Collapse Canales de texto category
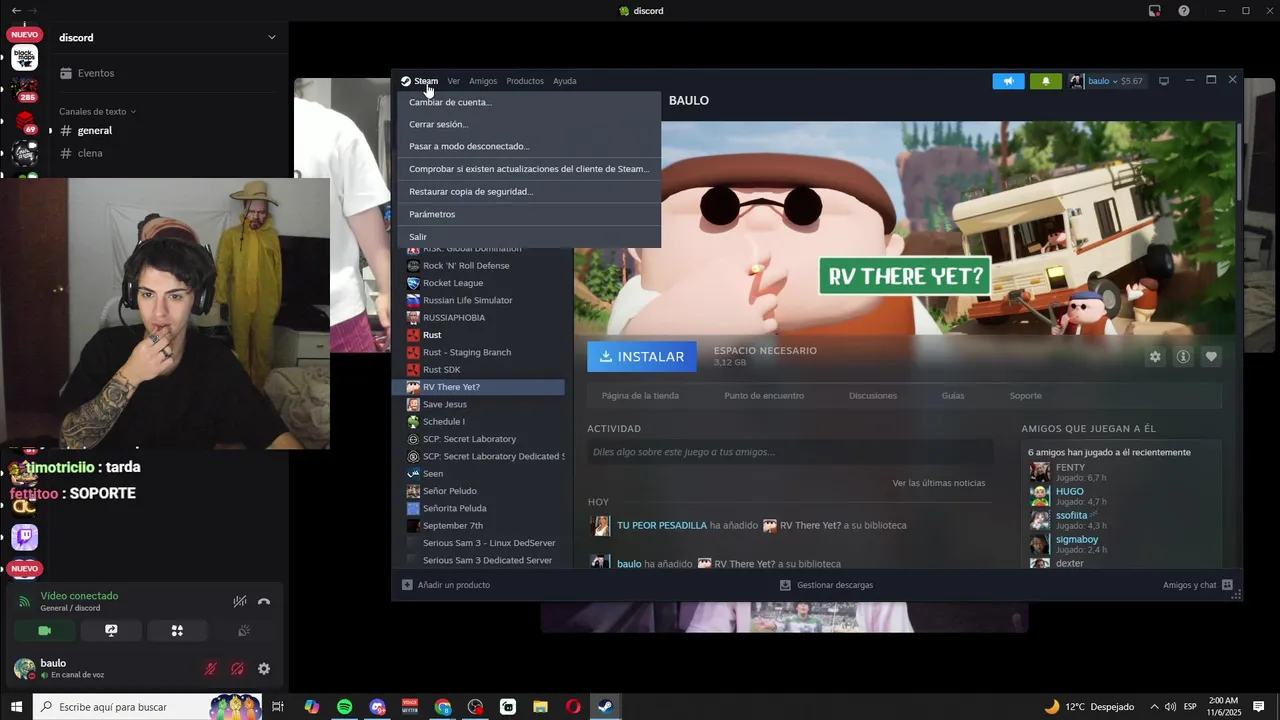 pos(97,112)
